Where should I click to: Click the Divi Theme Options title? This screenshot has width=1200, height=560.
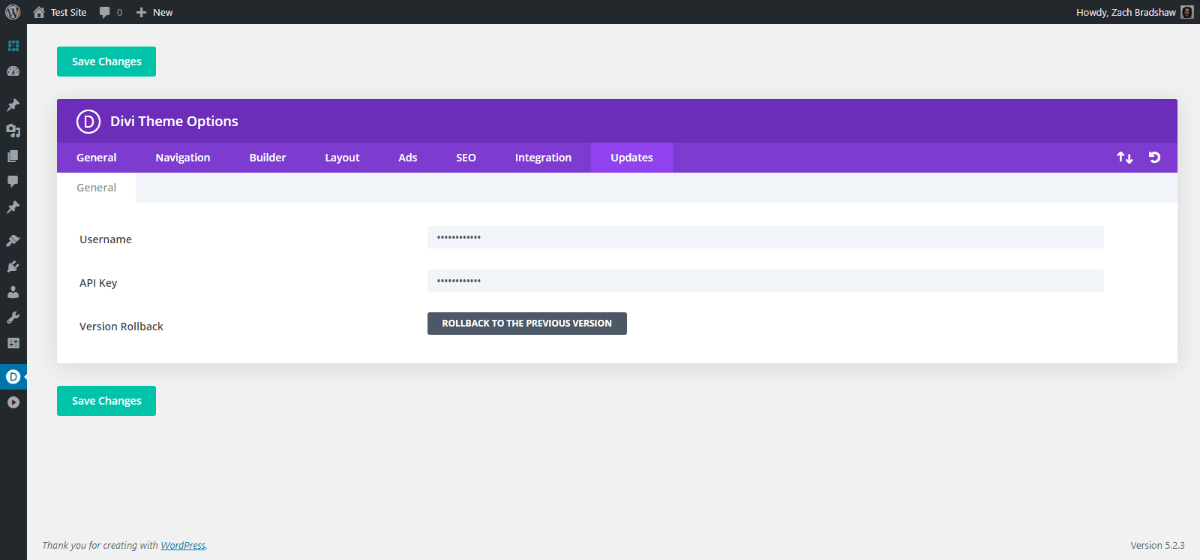tap(174, 121)
